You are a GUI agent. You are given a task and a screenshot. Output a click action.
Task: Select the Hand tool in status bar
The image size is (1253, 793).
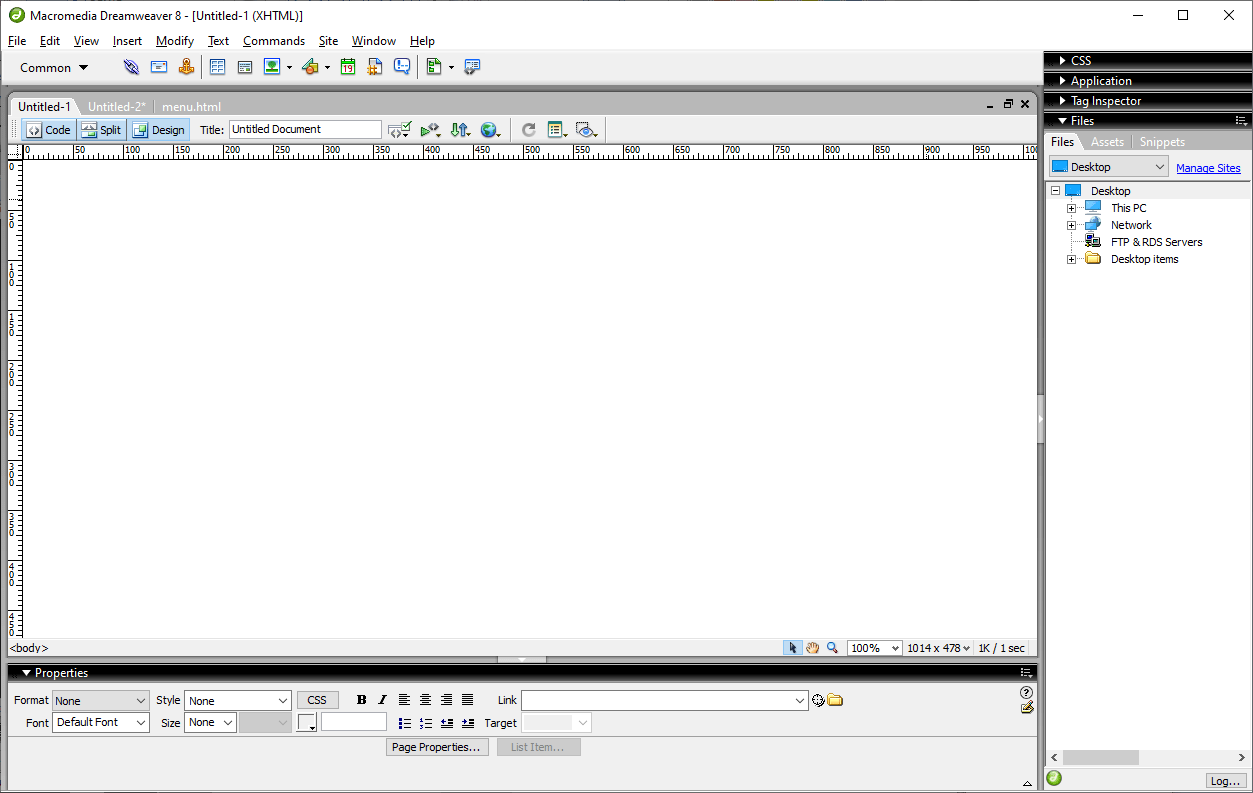point(813,648)
